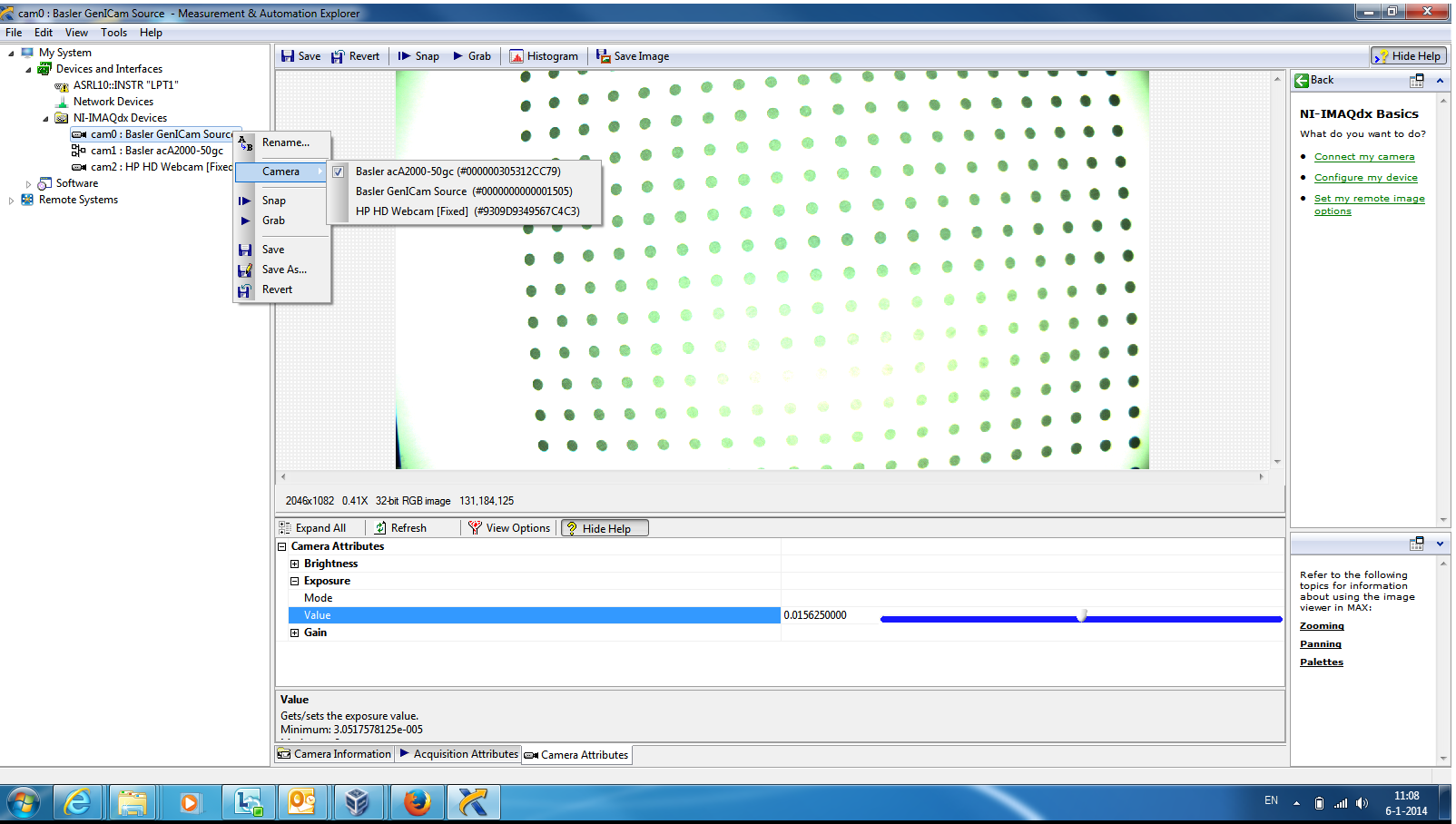
Task: Open the Panning help topic
Action: pos(1320,644)
